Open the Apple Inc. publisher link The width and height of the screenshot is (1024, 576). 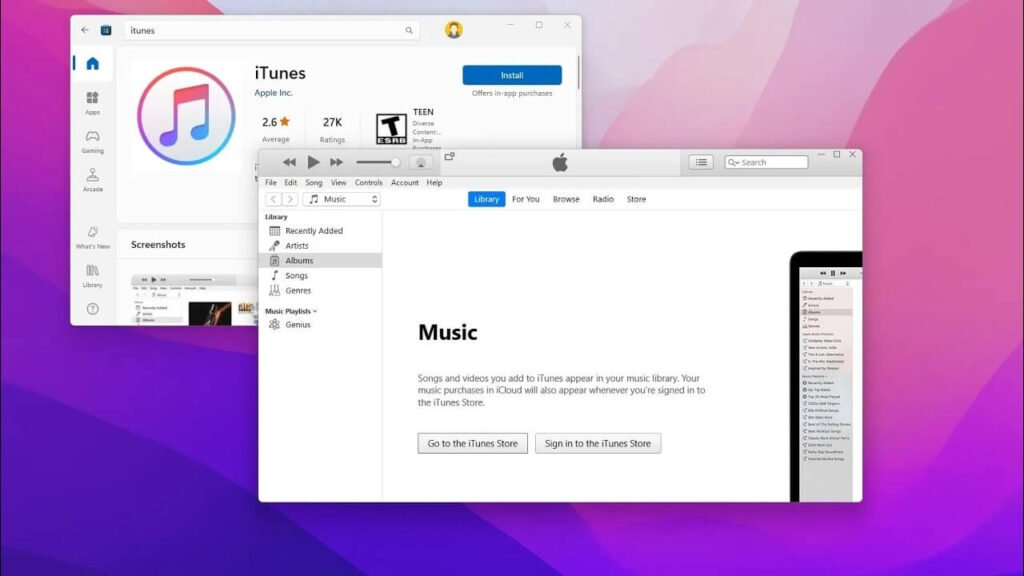tap(273, 93)
